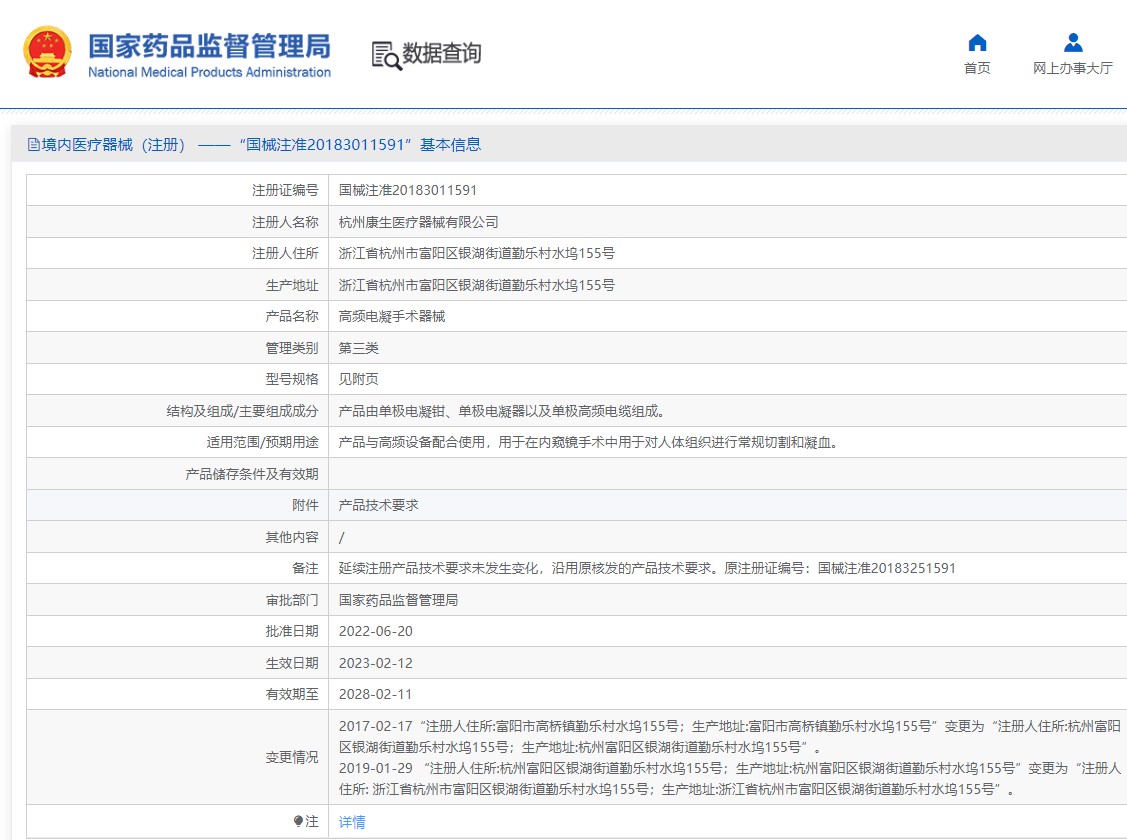Viewport: 1127px width, 840px height.
Task: Go to 首页 via the house icon
Action: click(x=978, y=43)
